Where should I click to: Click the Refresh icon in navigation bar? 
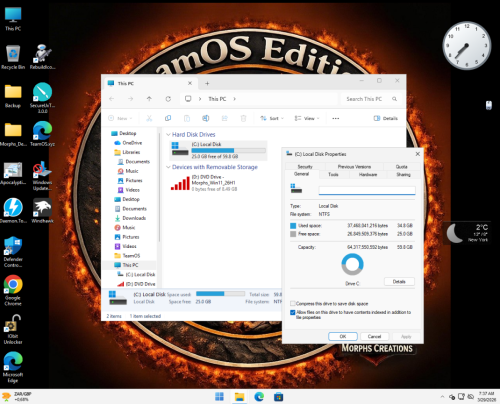(168, 99)
